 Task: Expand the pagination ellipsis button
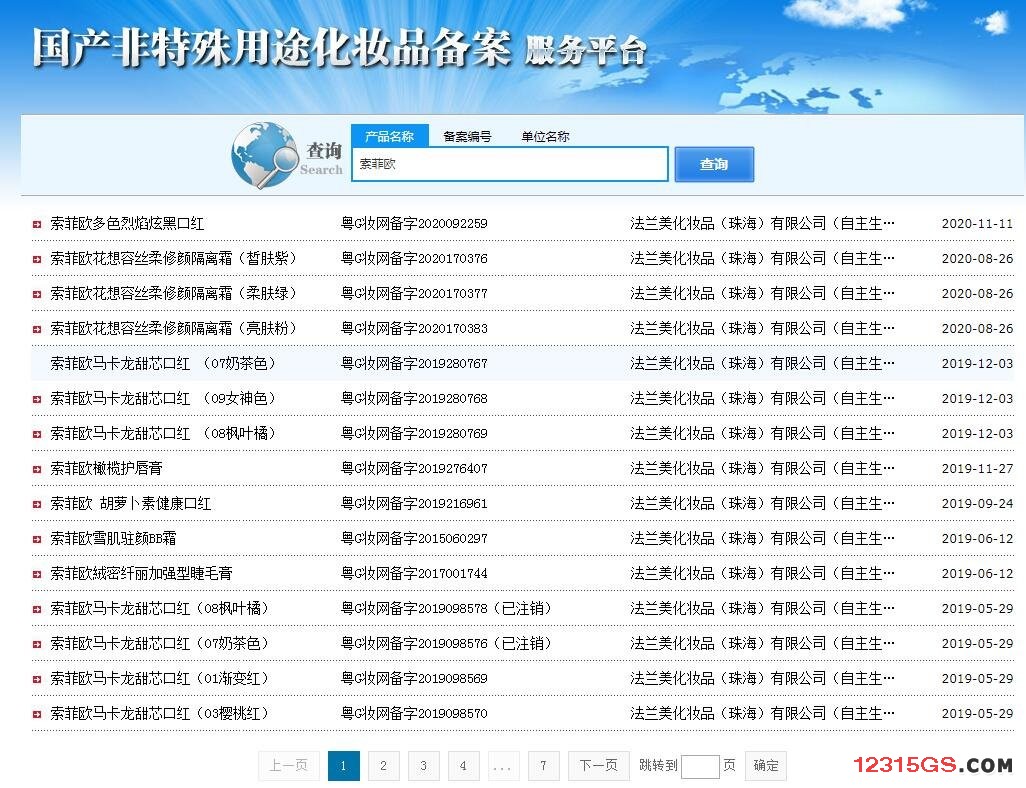pyautogui.click(x=503, y=766)
